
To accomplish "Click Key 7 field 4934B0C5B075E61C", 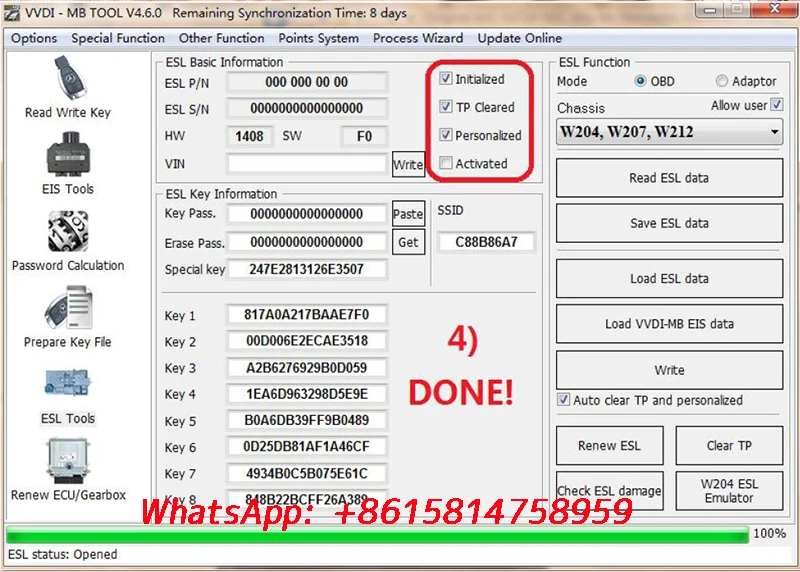I will (307, 474).
